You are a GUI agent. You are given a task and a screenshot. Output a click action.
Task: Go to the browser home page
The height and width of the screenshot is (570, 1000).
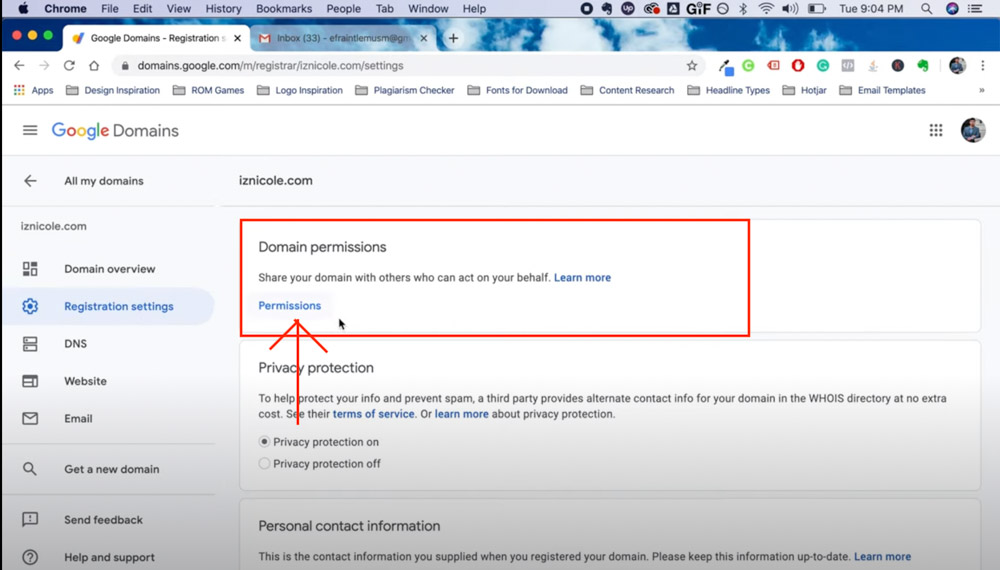click(x=94, y=66)
